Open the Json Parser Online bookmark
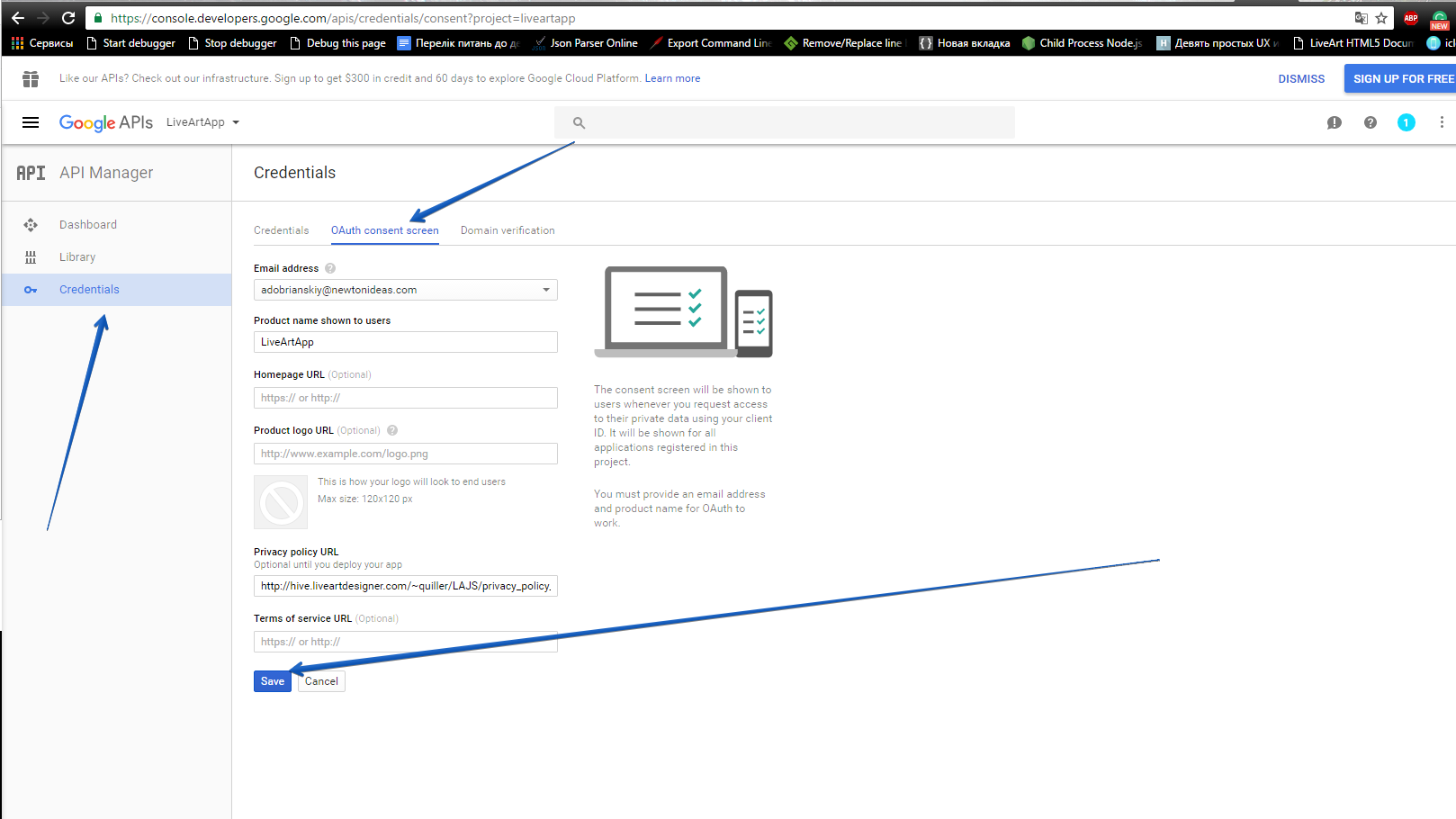The height and width of the screenshot is (819, 1456). (x=586, y=43)
